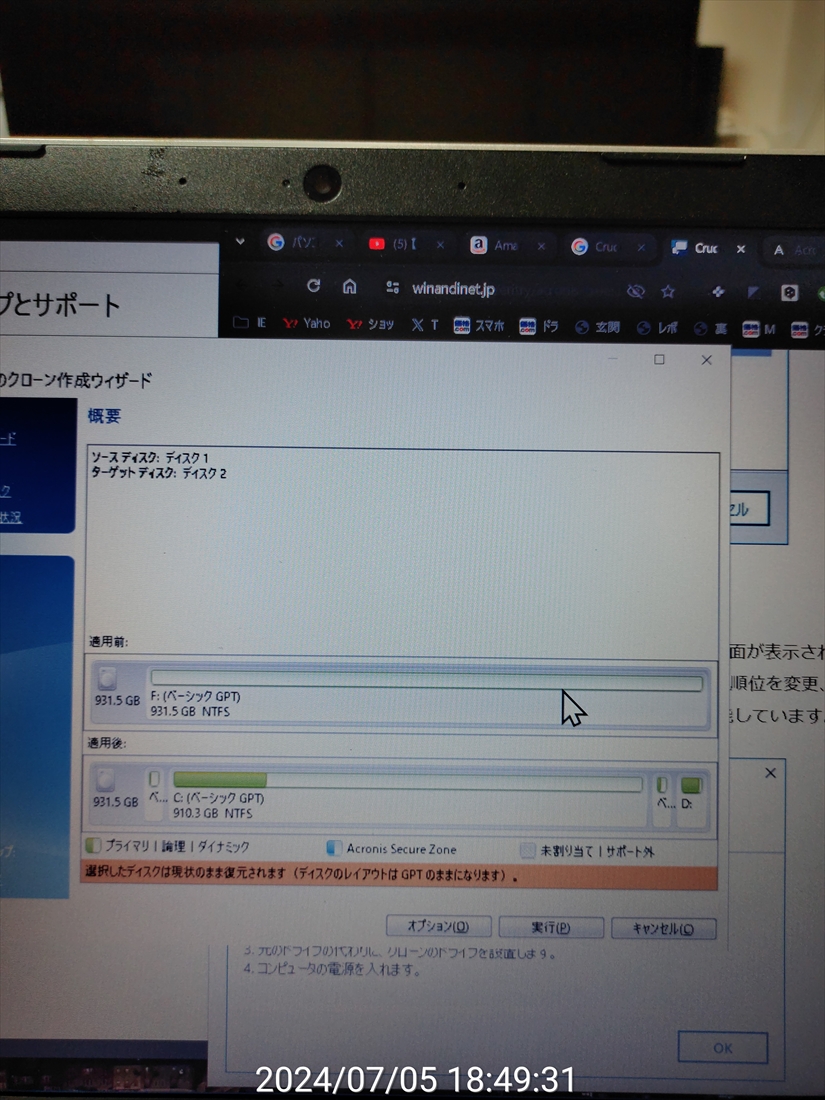Open the IE bookmarks folder

tap(250, 323)
